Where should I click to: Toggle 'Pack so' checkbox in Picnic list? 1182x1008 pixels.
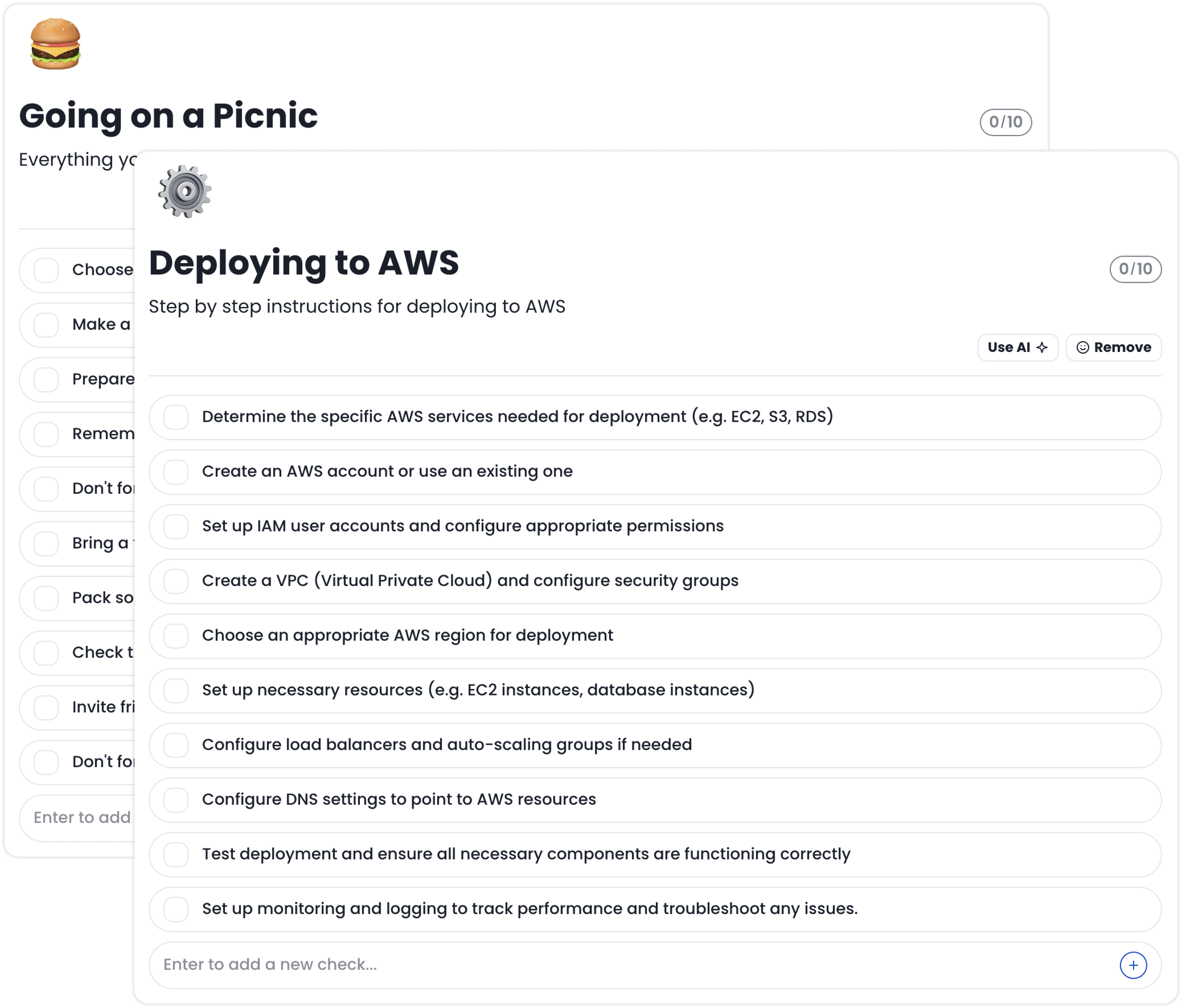coord(46,598)
